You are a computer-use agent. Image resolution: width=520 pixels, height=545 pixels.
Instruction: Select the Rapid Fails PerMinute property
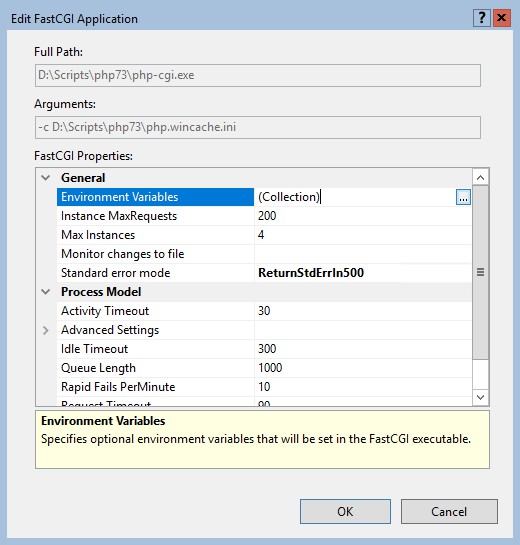pos(155,387)
